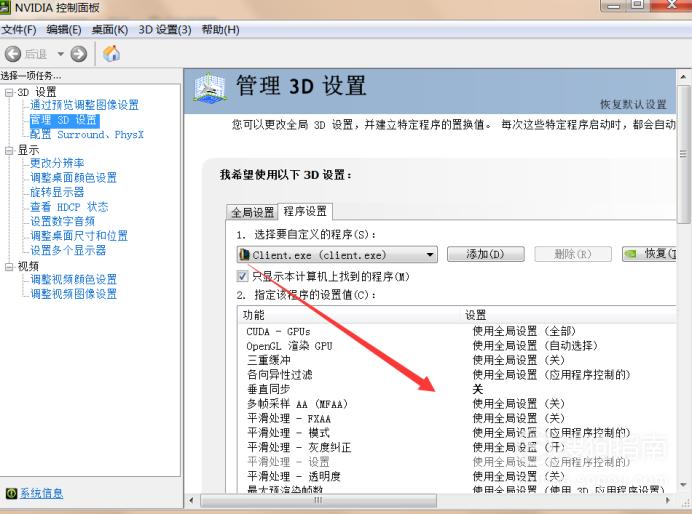Open 调整桌面颜色设置 in the tree
Screen dimensions: 692x514
[x=73, y=178]
